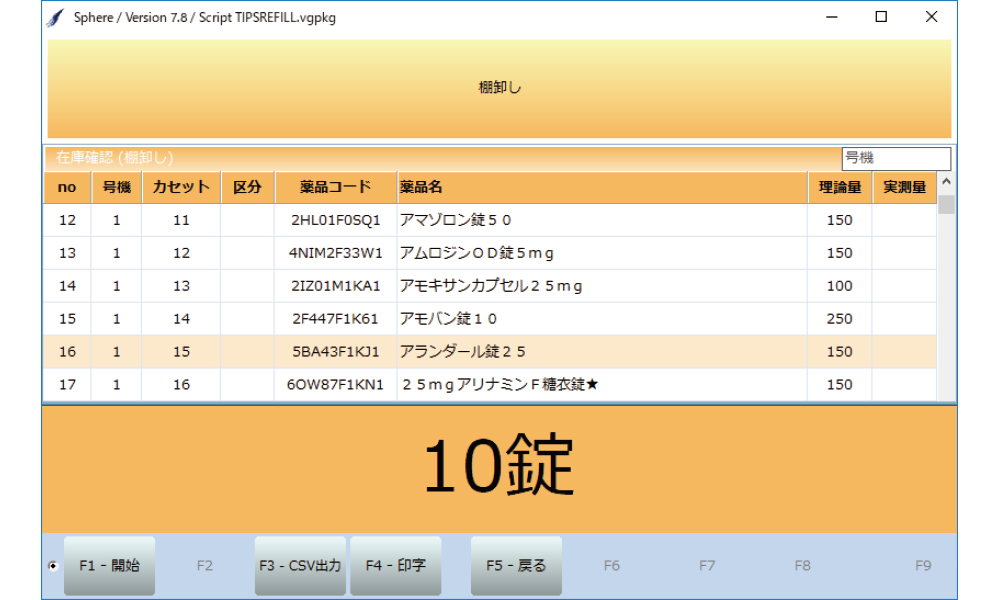1000x600 pixels.
Task: Close the Sphere window
Action: (x=932, y=17)
